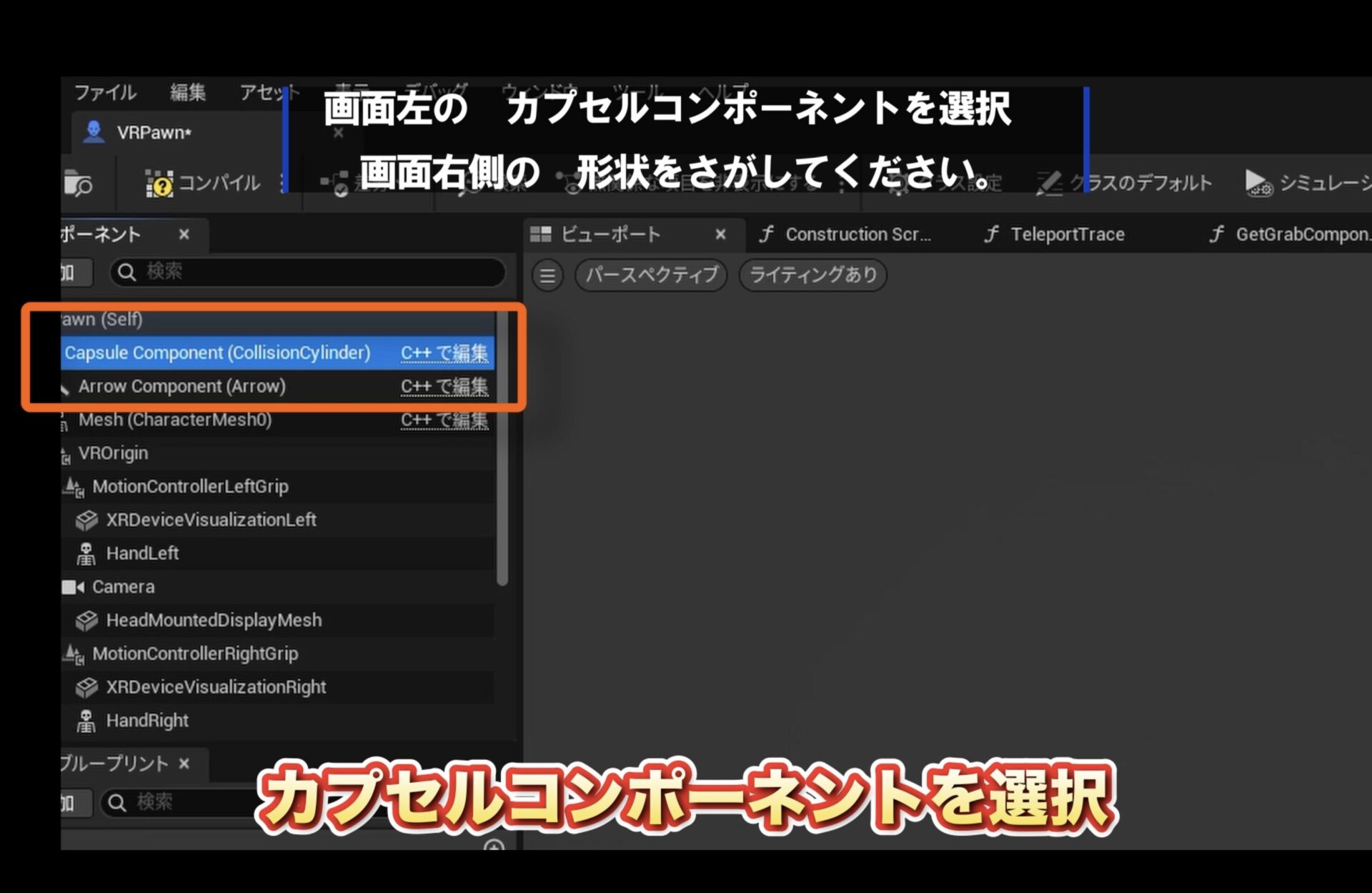This screenshot has height=893, width=1372.
Task: Open the Lit lighting mode dropdown
Action: coord(812,275)
